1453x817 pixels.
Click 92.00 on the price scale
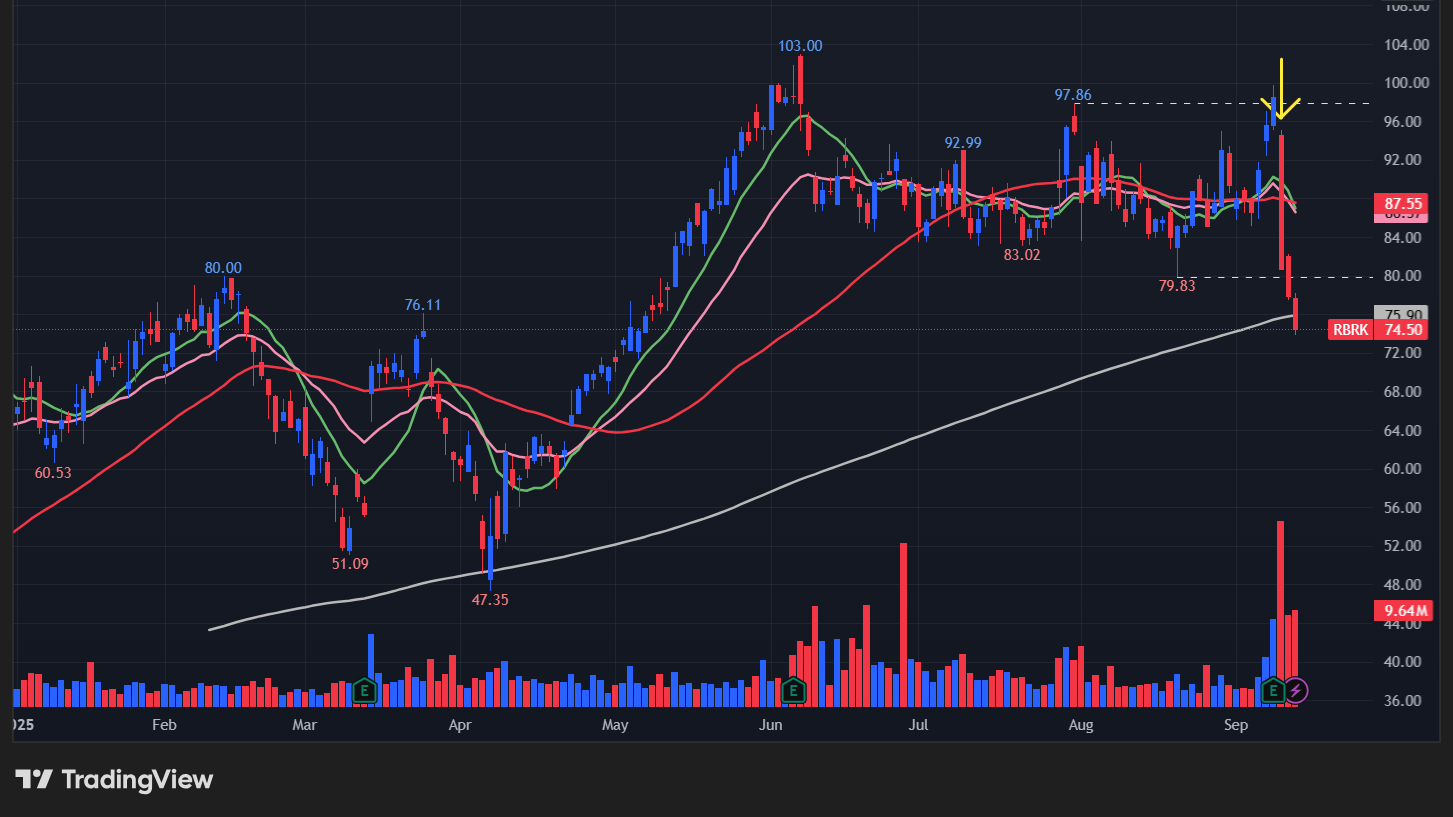coord(1405,160)
